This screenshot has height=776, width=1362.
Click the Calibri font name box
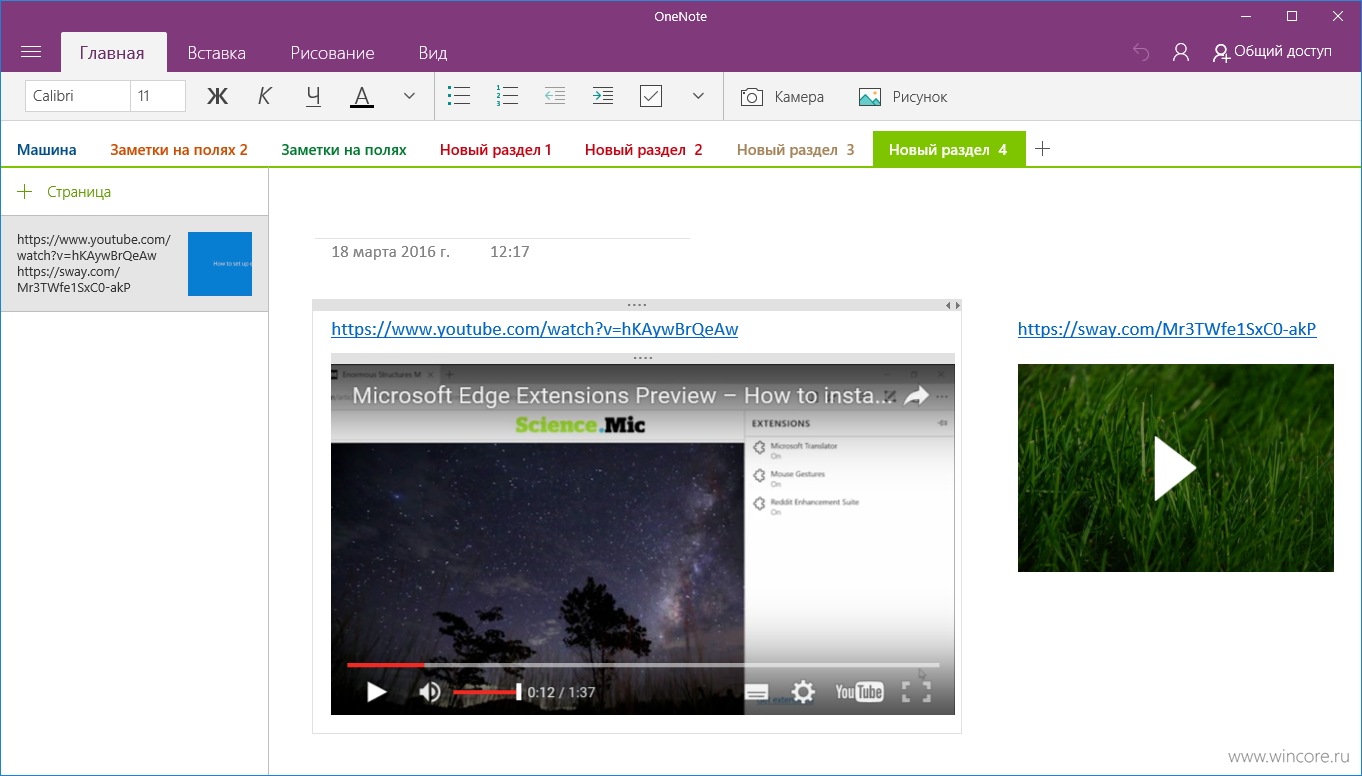78,96
